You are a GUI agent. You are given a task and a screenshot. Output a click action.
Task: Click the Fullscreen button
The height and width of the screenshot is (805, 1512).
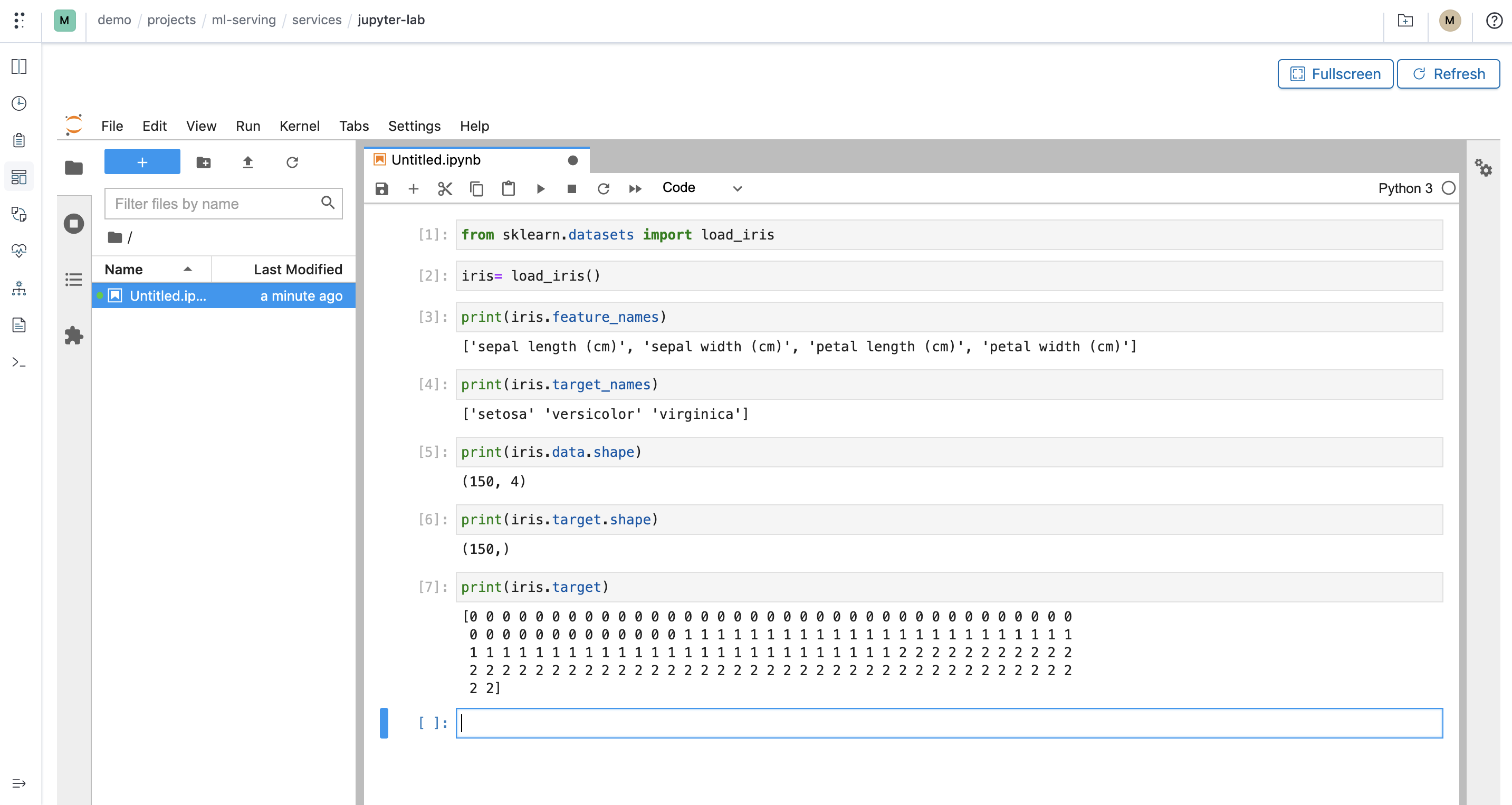(x=1335, y=74)
